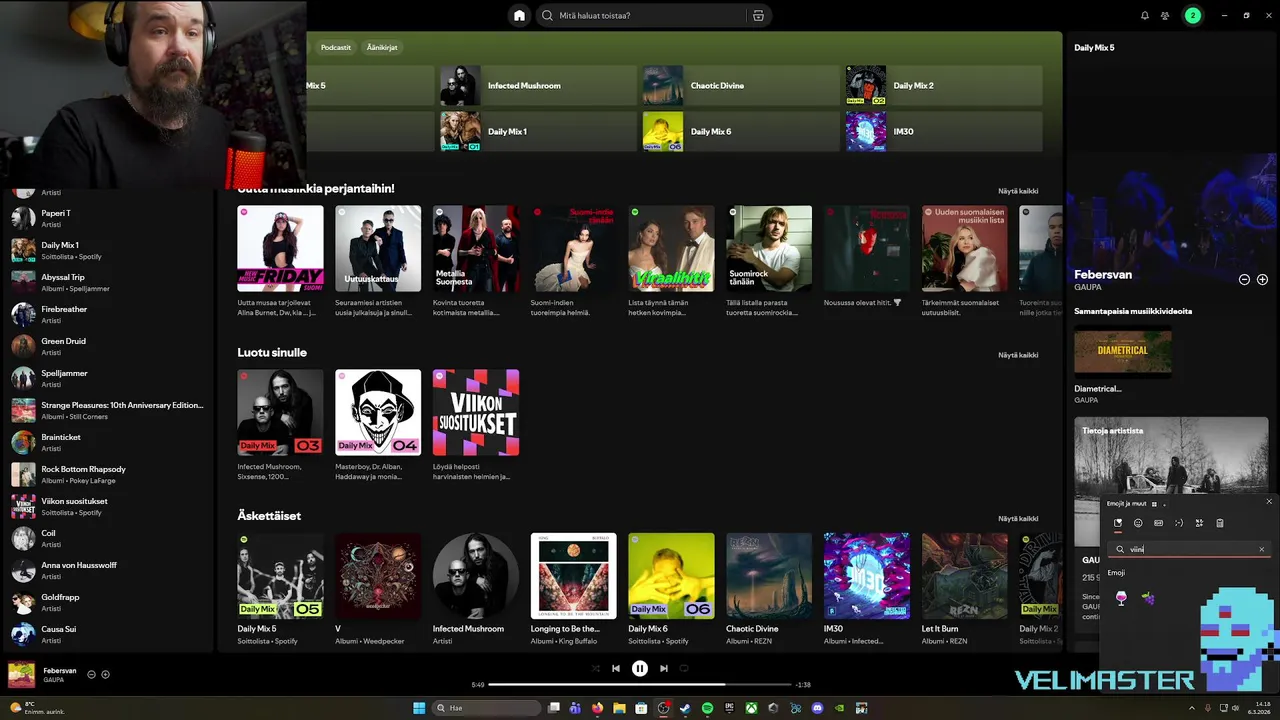Insert the wine glass emoji
The height and width of the screenshot is (720, 1280).
point(1121,598)
